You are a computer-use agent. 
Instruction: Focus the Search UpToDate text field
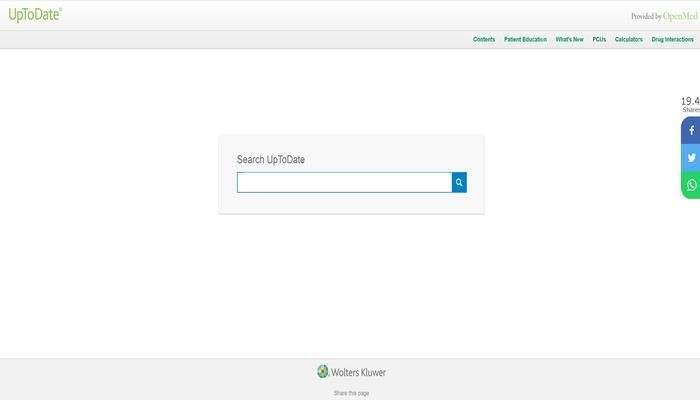[344, 182]
